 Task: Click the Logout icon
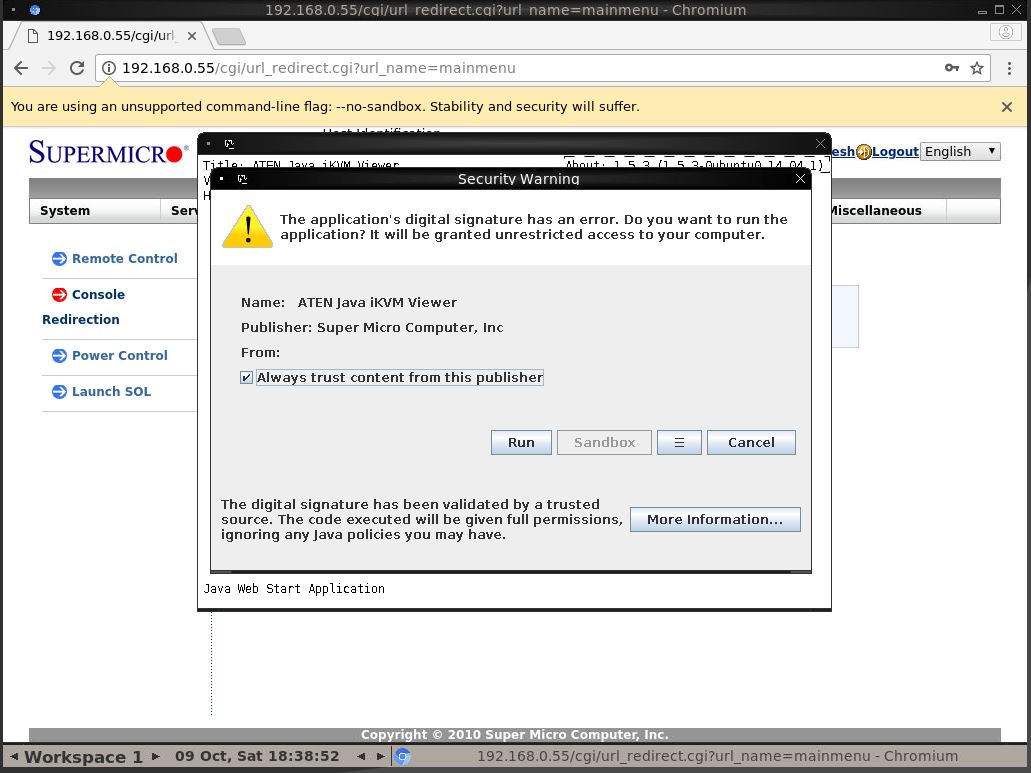(863, 152)
